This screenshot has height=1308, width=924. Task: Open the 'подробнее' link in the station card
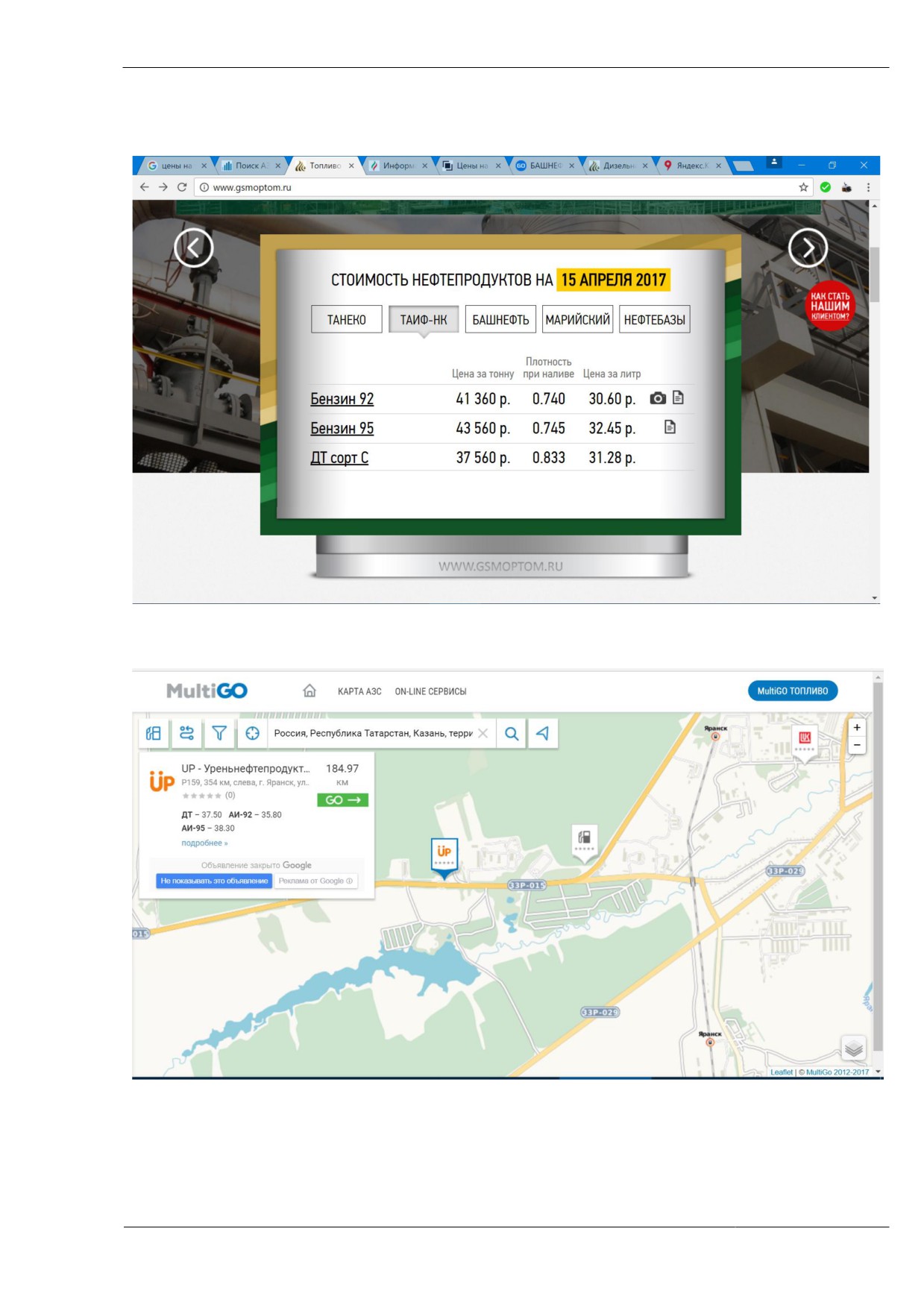click(x=204, y=843)
